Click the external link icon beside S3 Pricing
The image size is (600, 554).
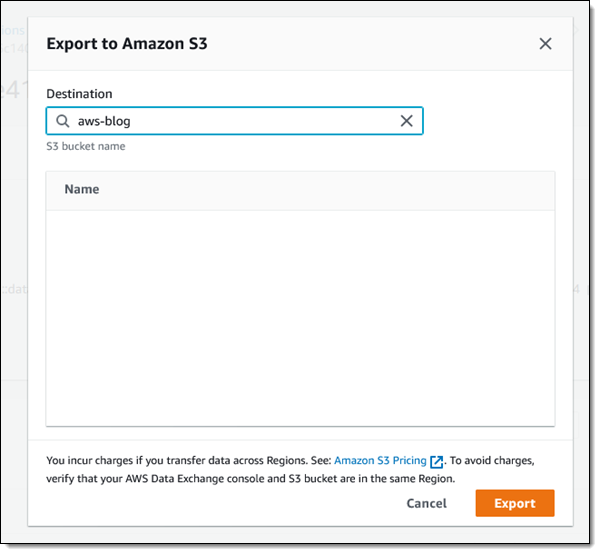[436, 461]
